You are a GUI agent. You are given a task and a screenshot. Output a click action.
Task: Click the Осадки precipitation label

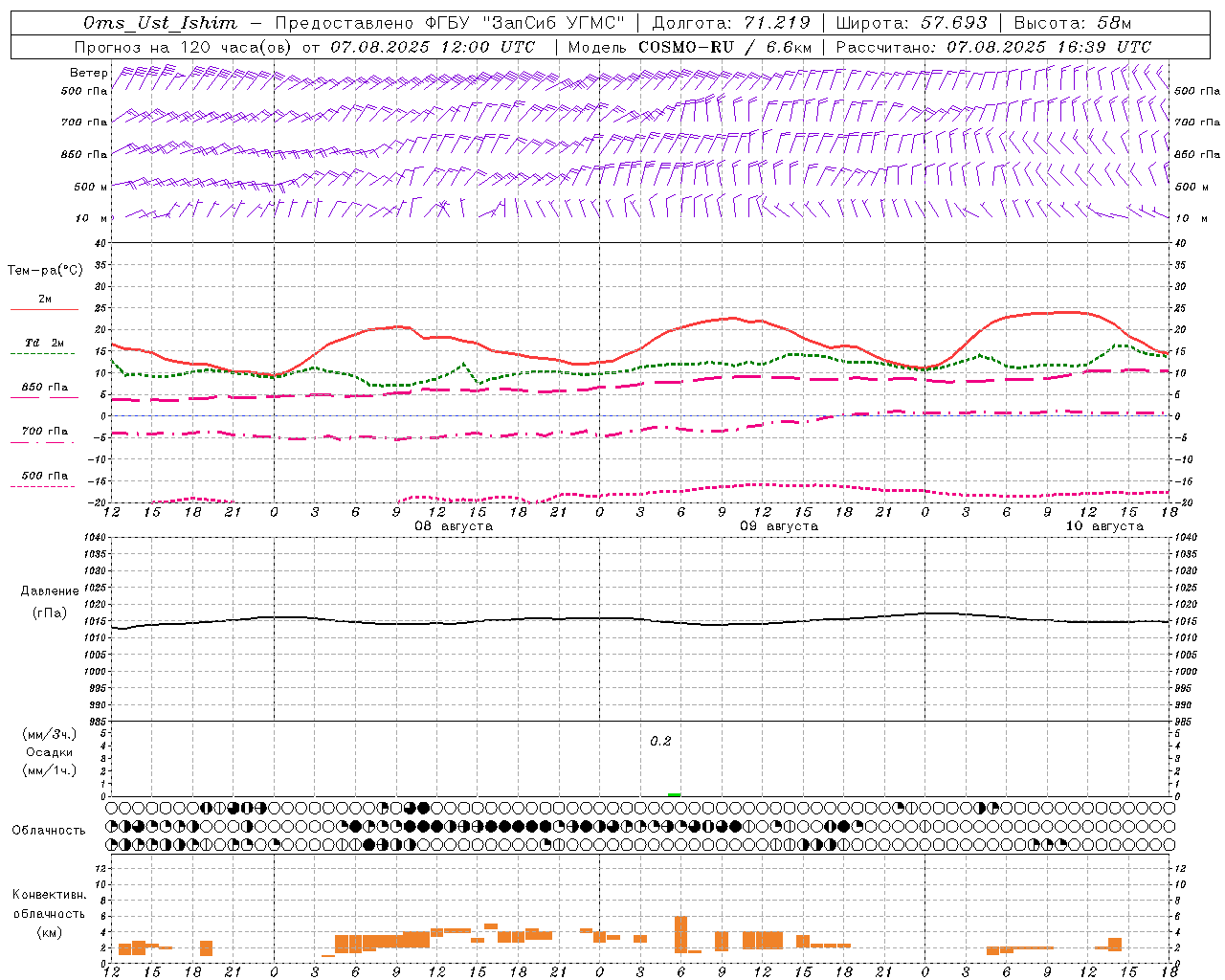(51, 752)
